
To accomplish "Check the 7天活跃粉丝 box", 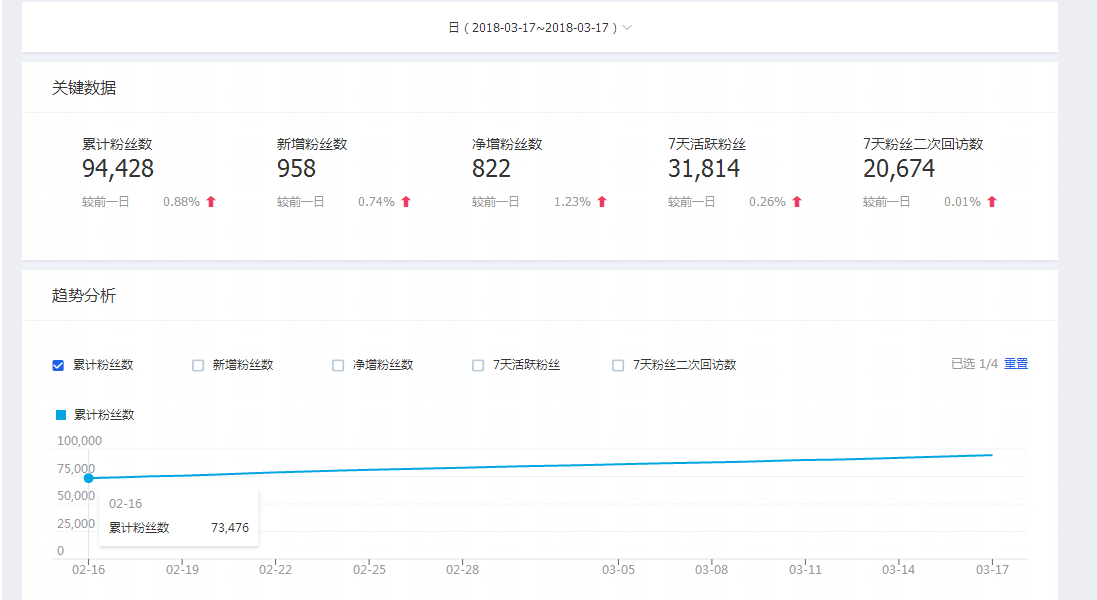I will [x=478, y=365].
